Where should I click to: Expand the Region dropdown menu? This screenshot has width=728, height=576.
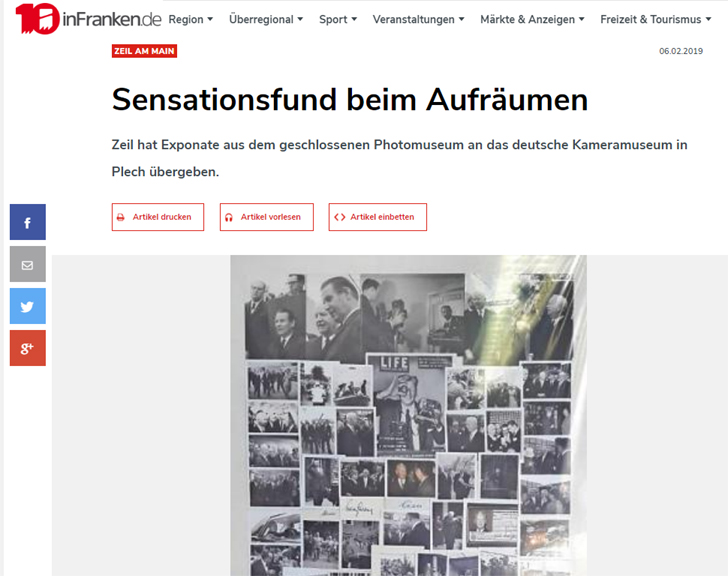click(191, 19)
